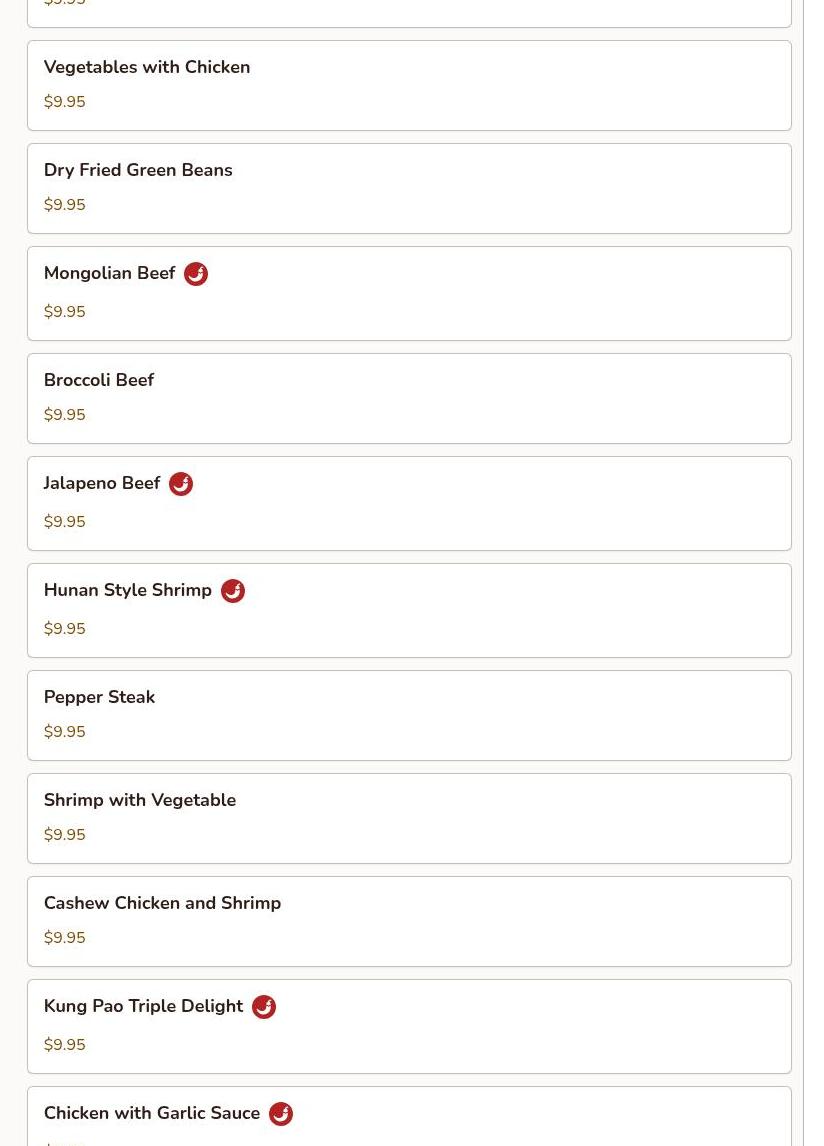824x1146 pixels.
Task: Open the Broccoli Beef item card
Action: (409, 398)
